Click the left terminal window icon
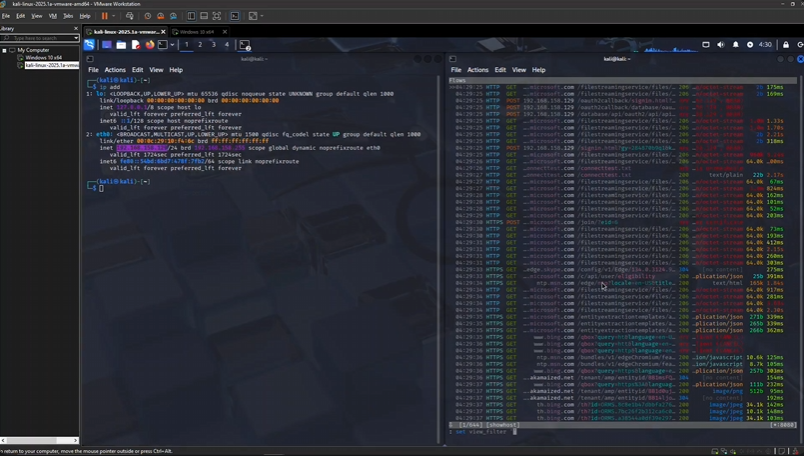 coord(90,59)
